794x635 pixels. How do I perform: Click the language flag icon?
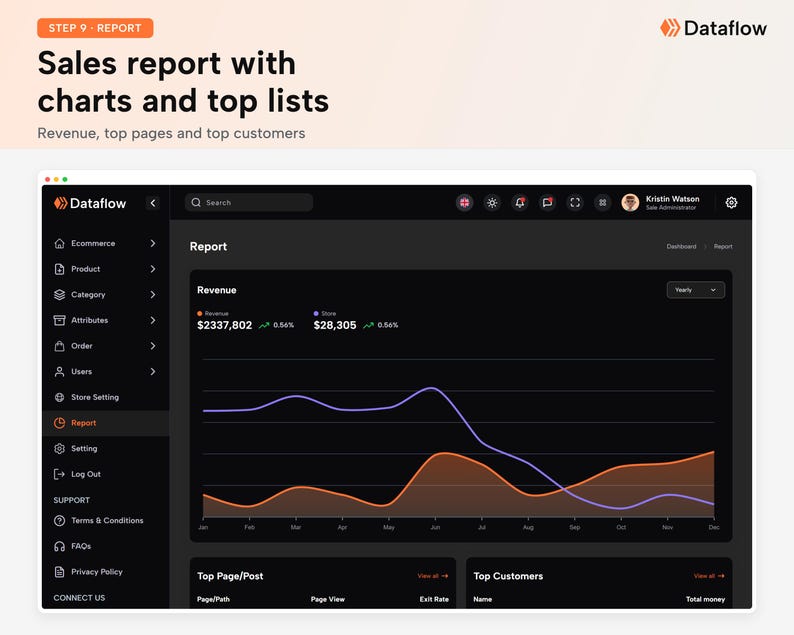(464, 203)
